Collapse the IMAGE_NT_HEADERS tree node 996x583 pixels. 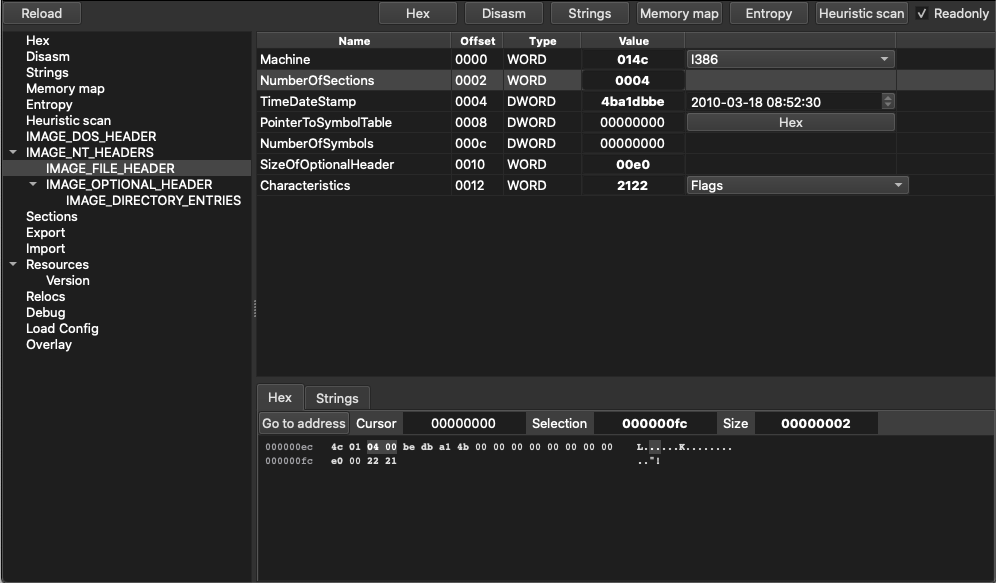13,152
